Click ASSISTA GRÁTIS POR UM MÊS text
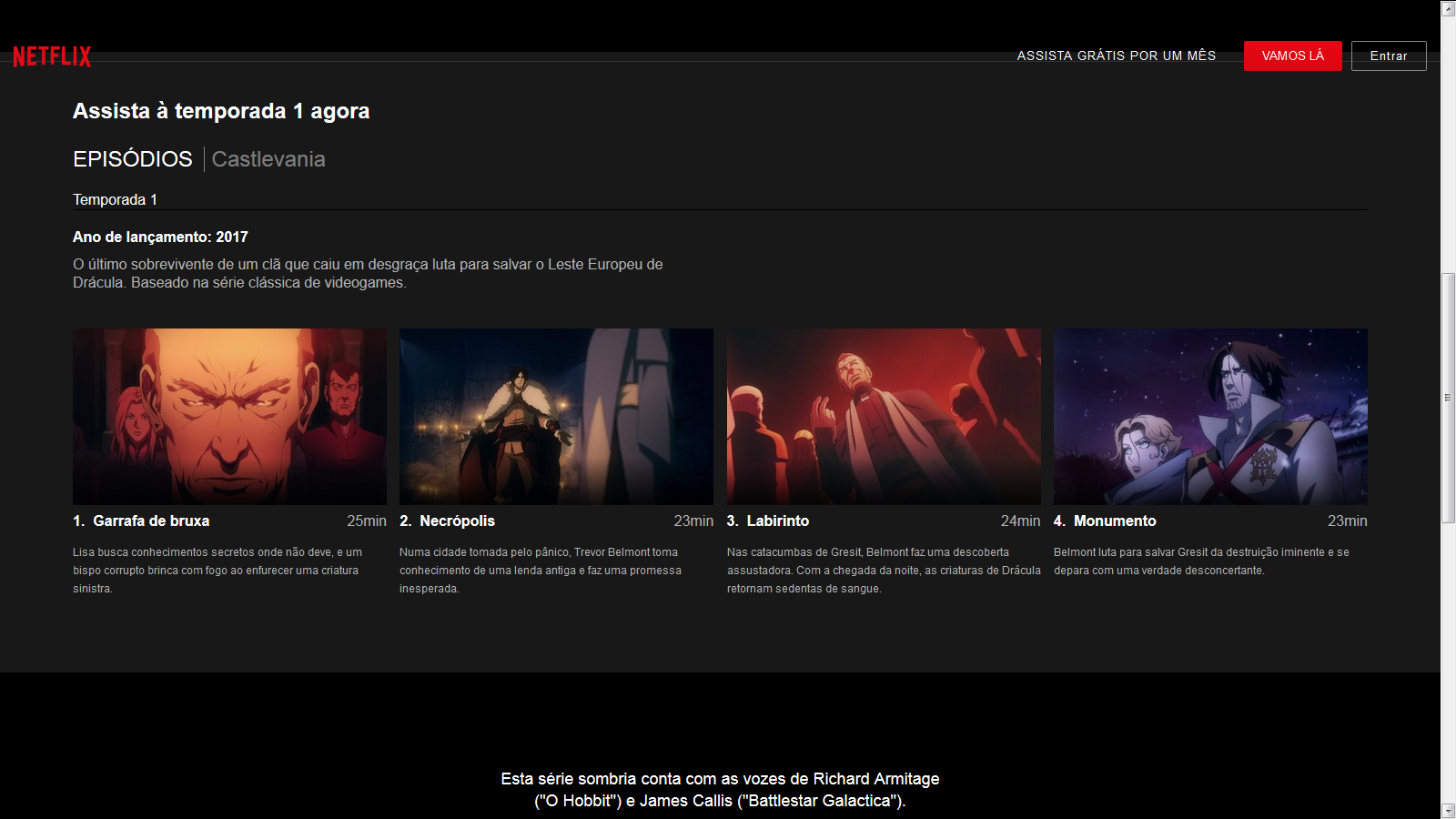Screen dimensions: 1456x819 point(1116,56)
